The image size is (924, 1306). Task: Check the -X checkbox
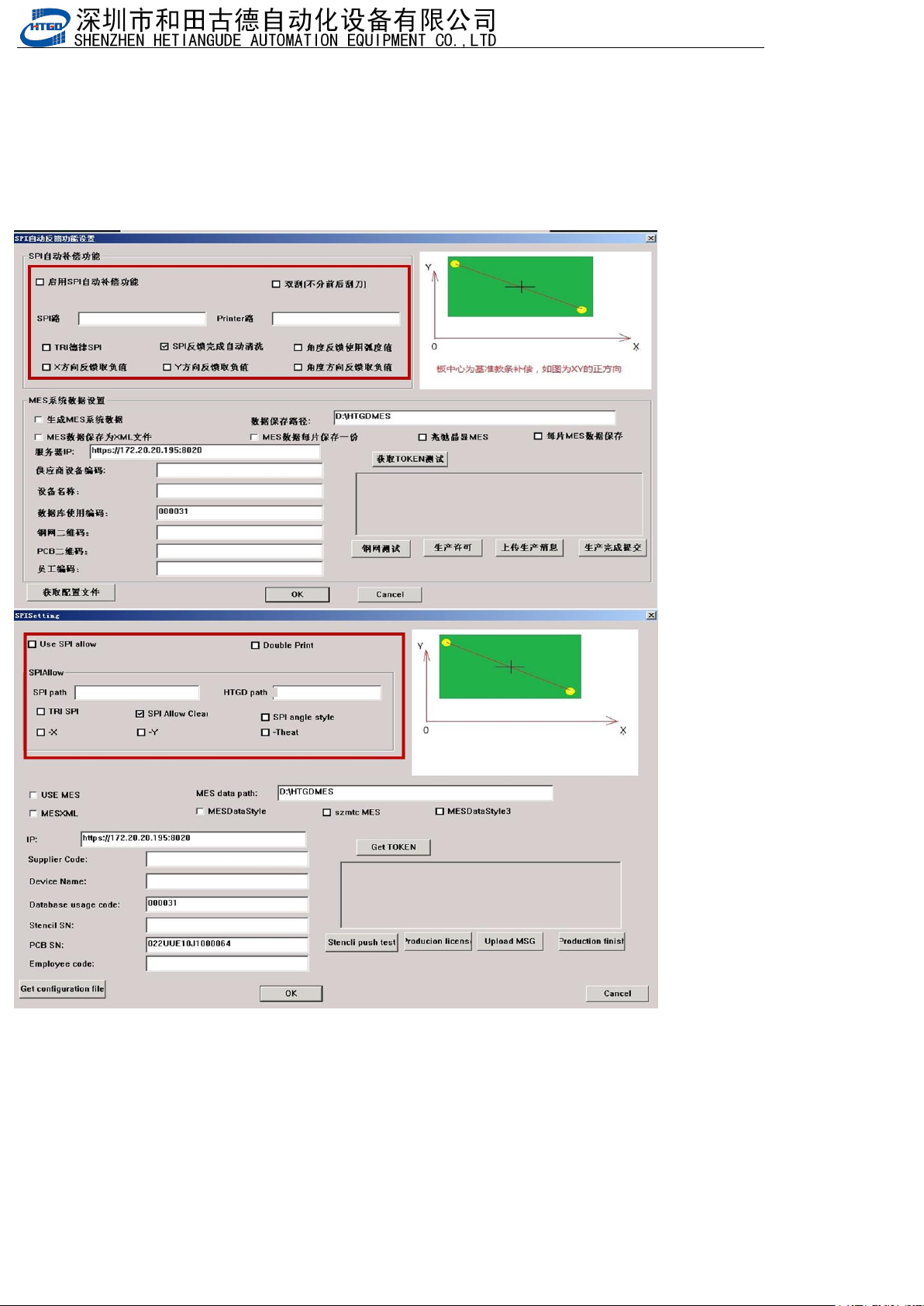pyautogui.click(x=41, y=732)
